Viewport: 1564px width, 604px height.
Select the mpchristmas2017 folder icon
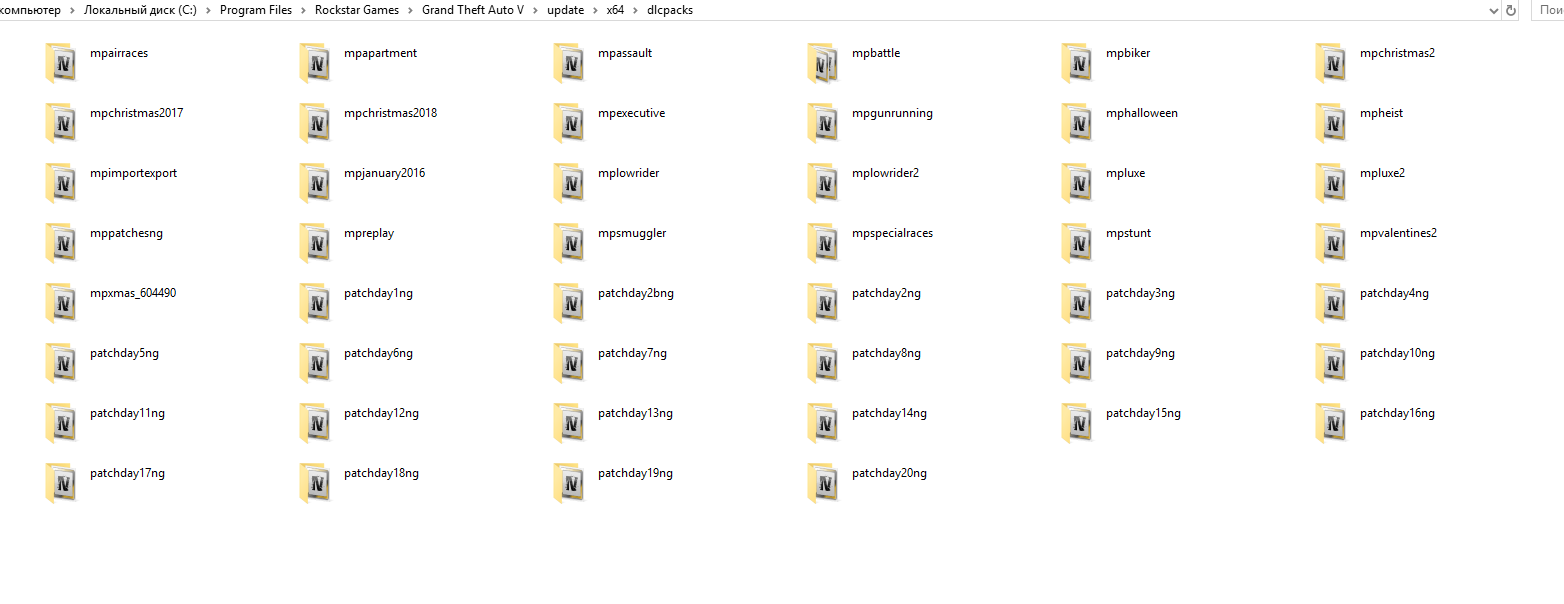pos(61,124)
